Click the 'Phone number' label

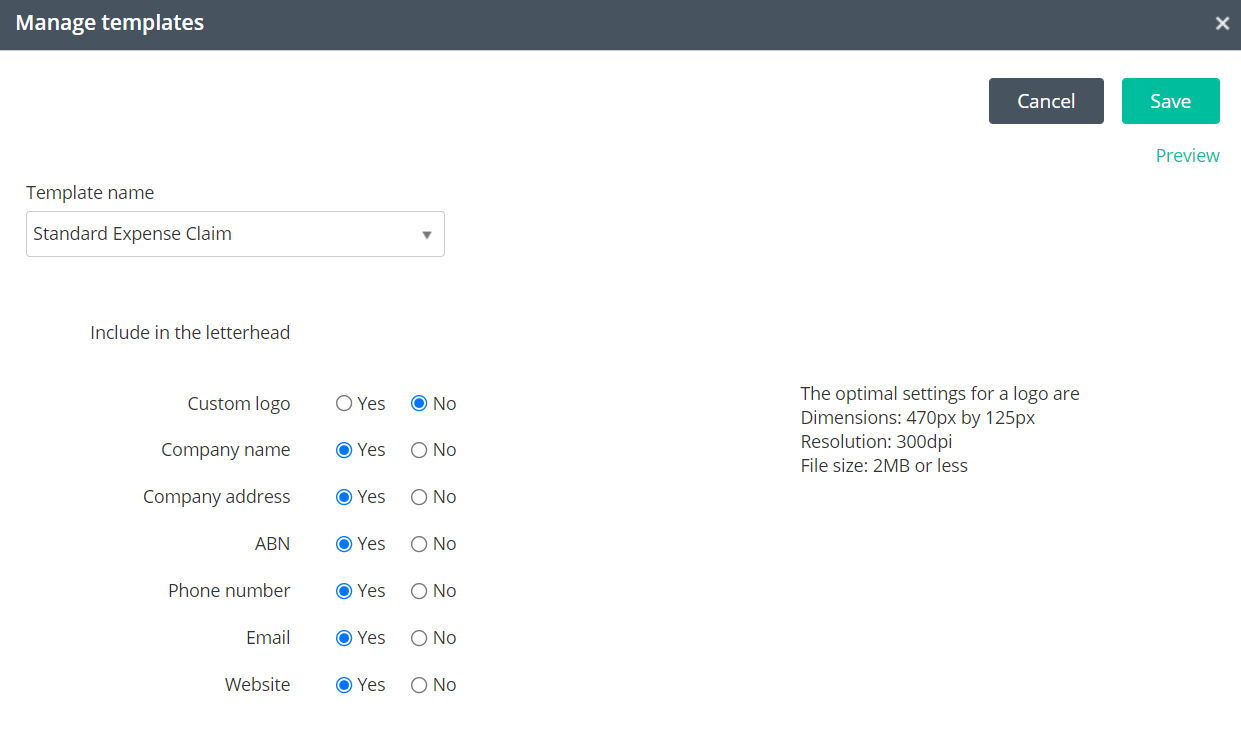point(229,591)
